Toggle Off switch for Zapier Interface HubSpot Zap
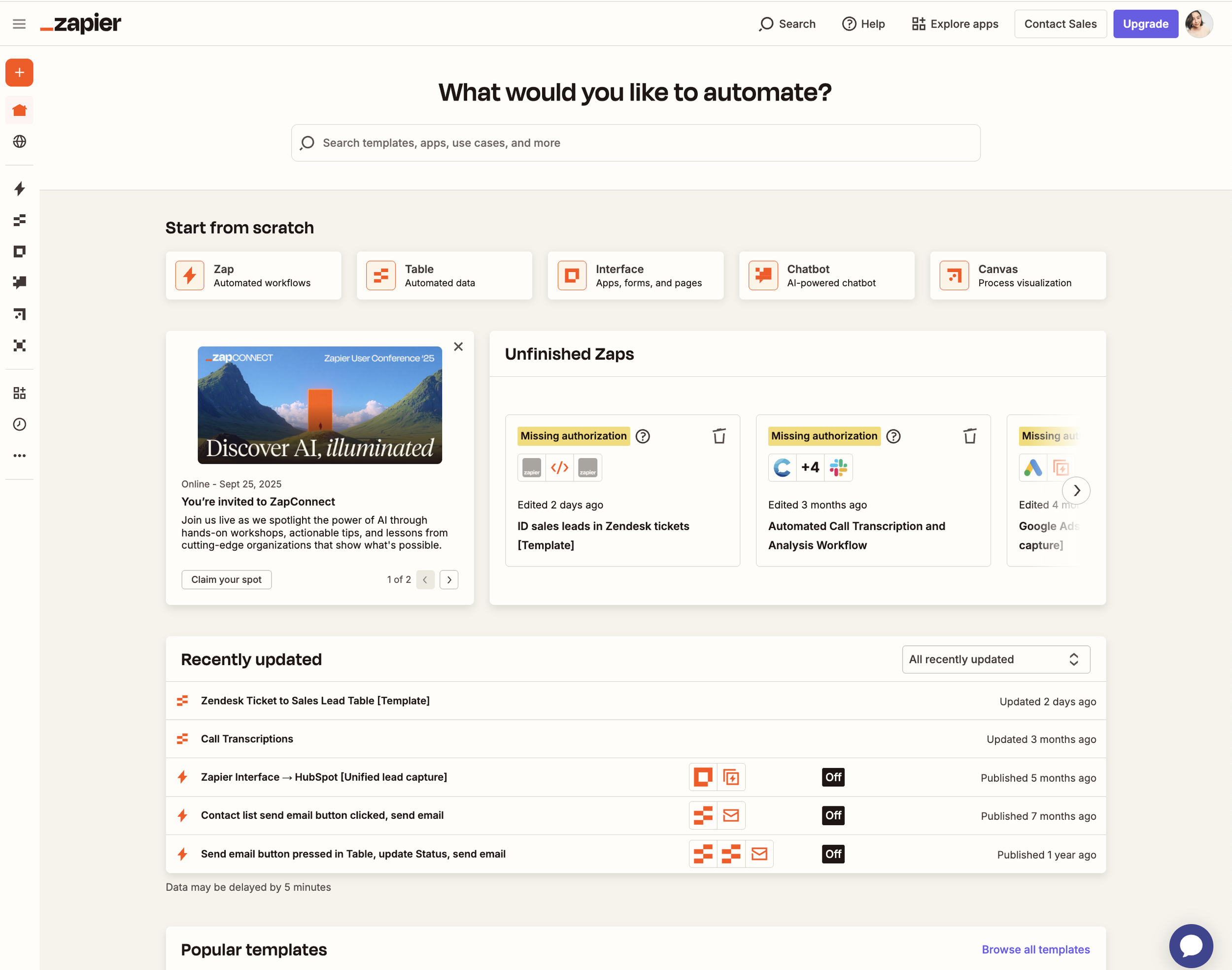The image size is (1232, 970). click(833, 777)
